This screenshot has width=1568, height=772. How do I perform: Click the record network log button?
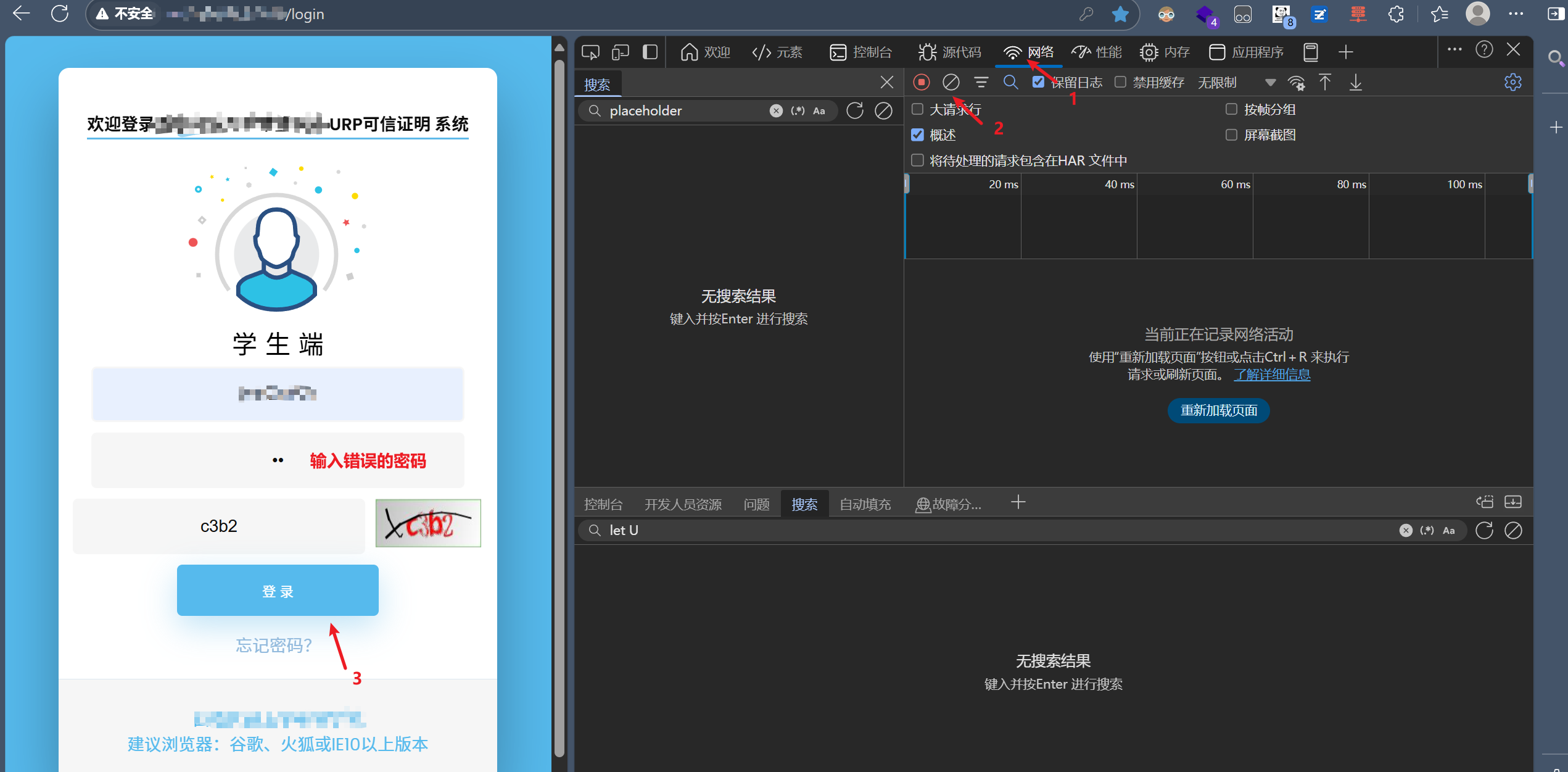(x=921, y=82)
